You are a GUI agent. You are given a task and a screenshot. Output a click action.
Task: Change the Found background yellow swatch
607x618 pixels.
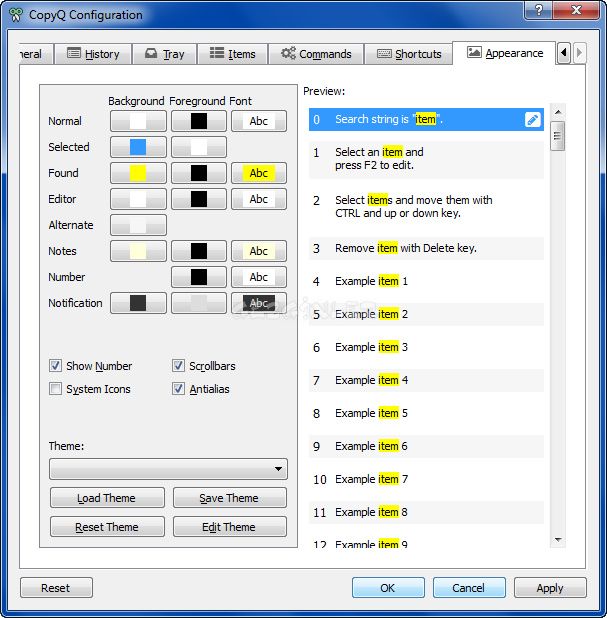(x=138, y=173)
